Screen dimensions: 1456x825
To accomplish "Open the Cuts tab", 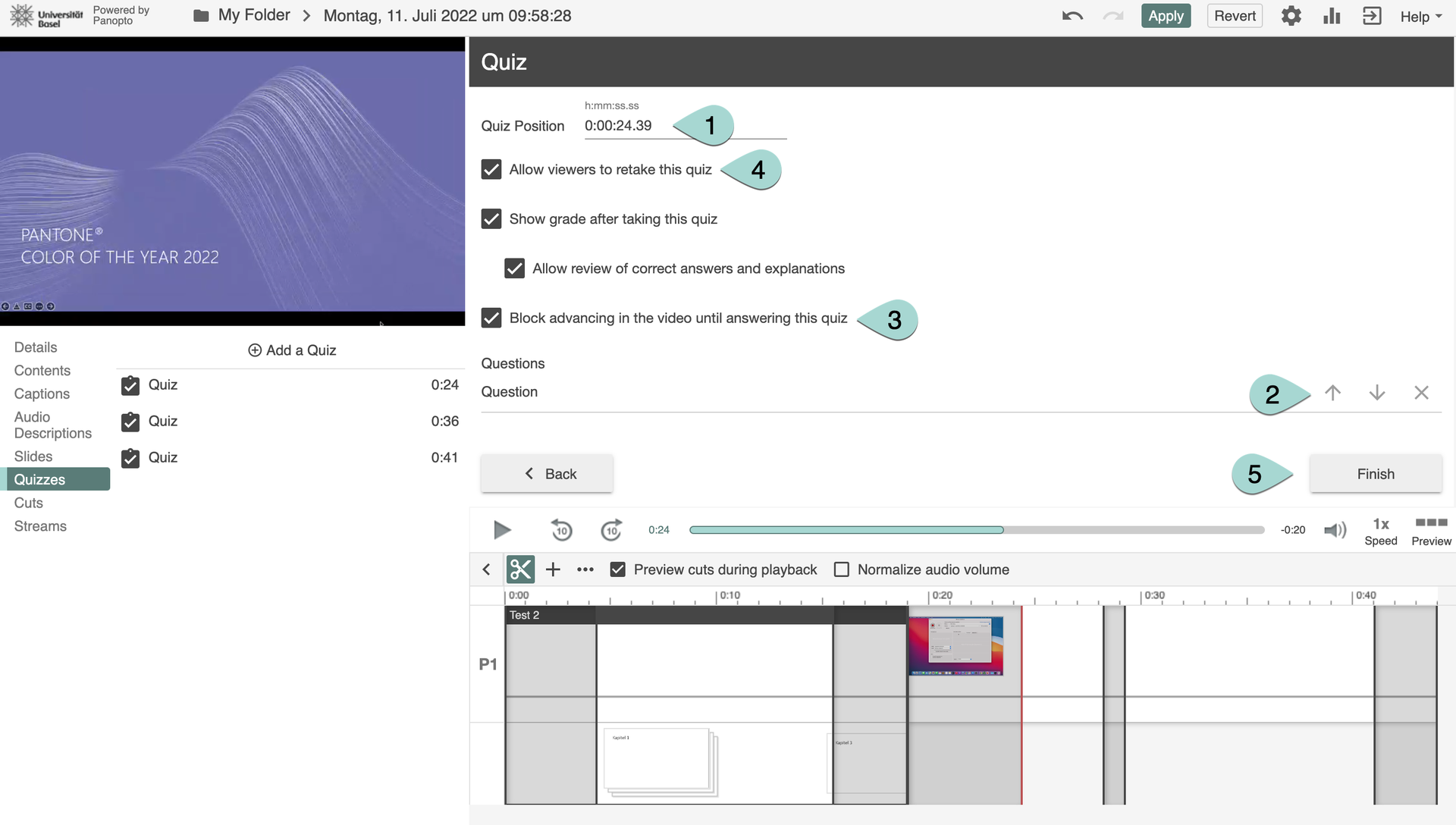I will 29,503.
